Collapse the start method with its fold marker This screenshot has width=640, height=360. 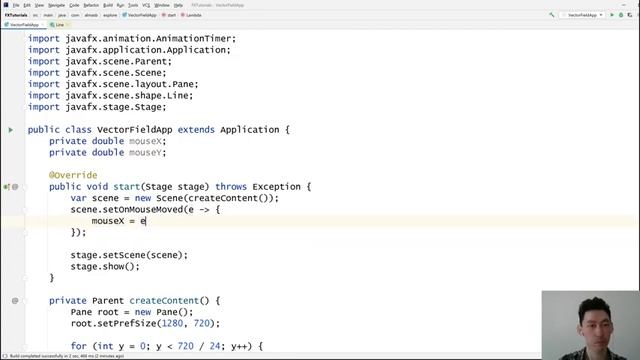(24, 187)
